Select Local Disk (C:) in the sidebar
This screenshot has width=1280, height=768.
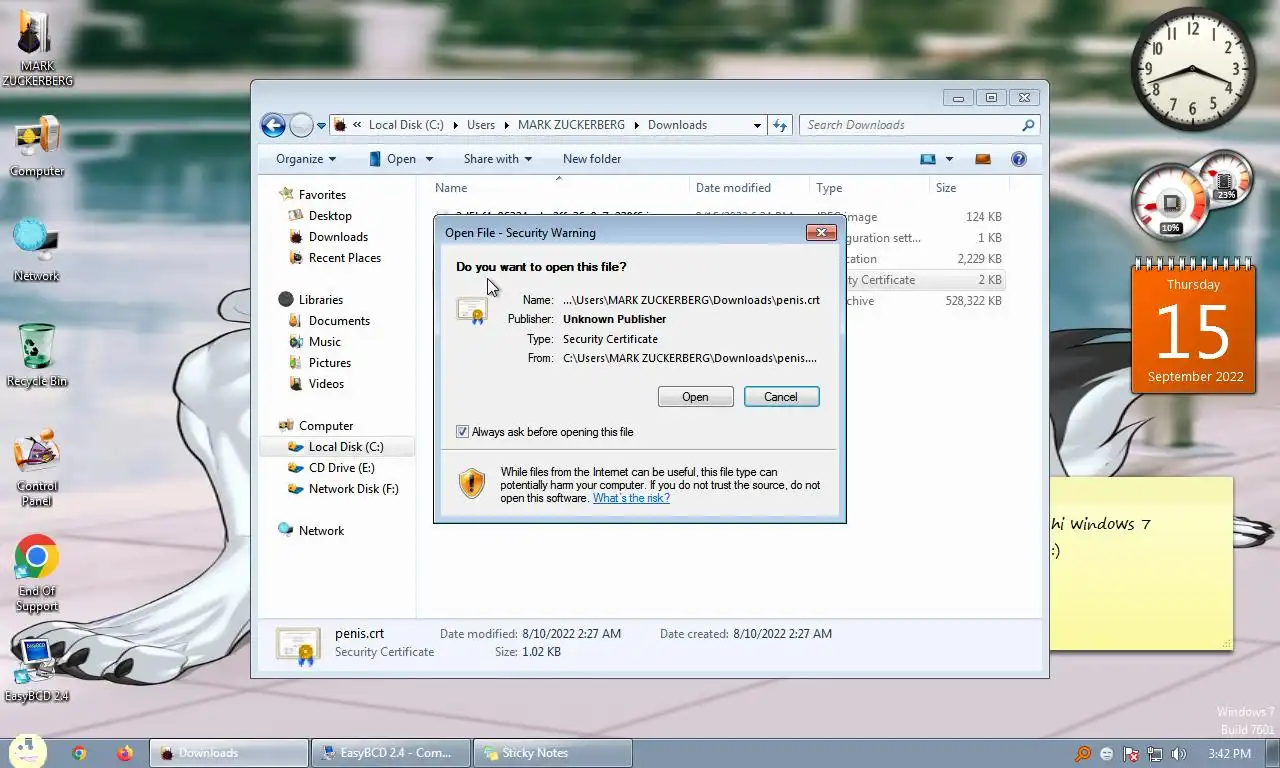(346, 447)
